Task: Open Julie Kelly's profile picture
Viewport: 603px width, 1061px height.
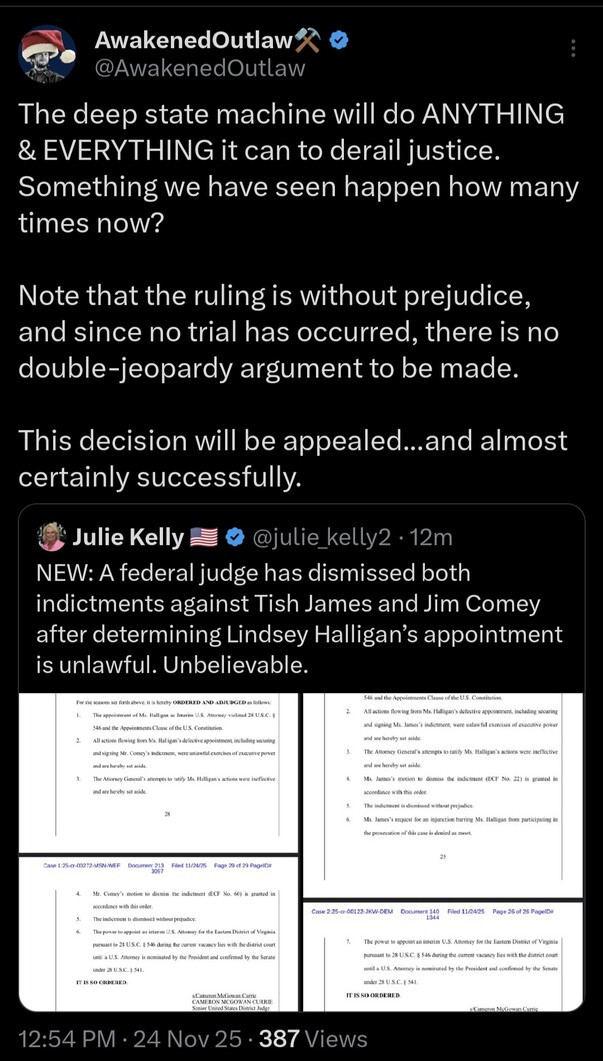Action: (x=50, y=537)
